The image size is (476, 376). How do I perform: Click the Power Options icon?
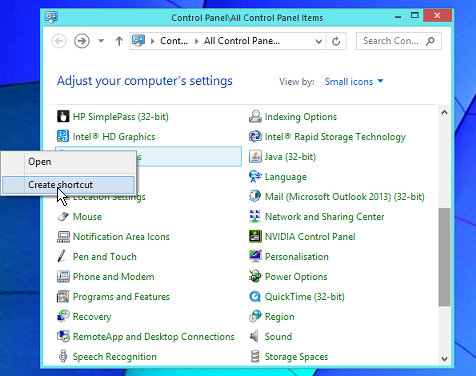tap(255, 276)
